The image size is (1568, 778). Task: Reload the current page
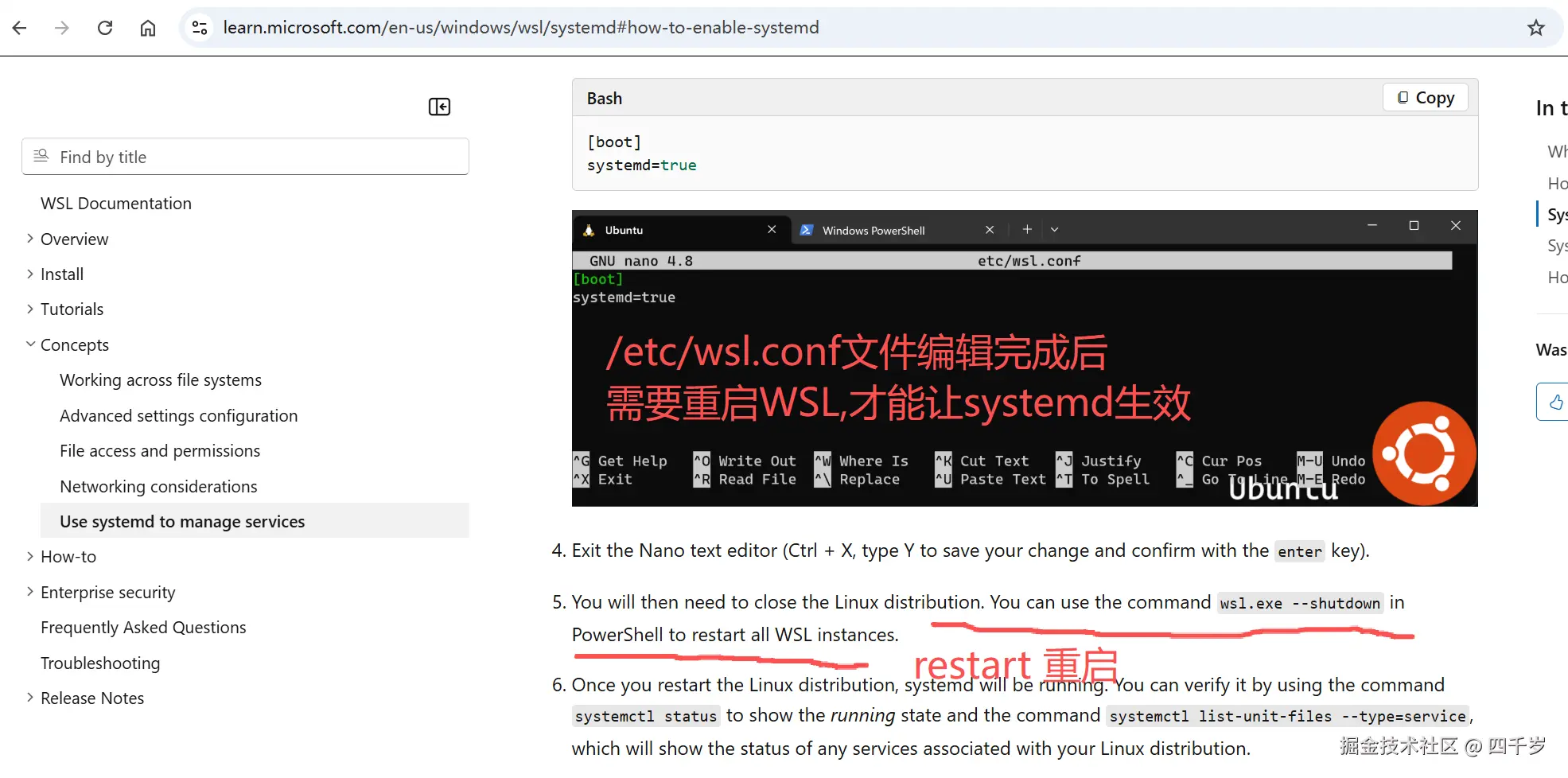[104, 27]
